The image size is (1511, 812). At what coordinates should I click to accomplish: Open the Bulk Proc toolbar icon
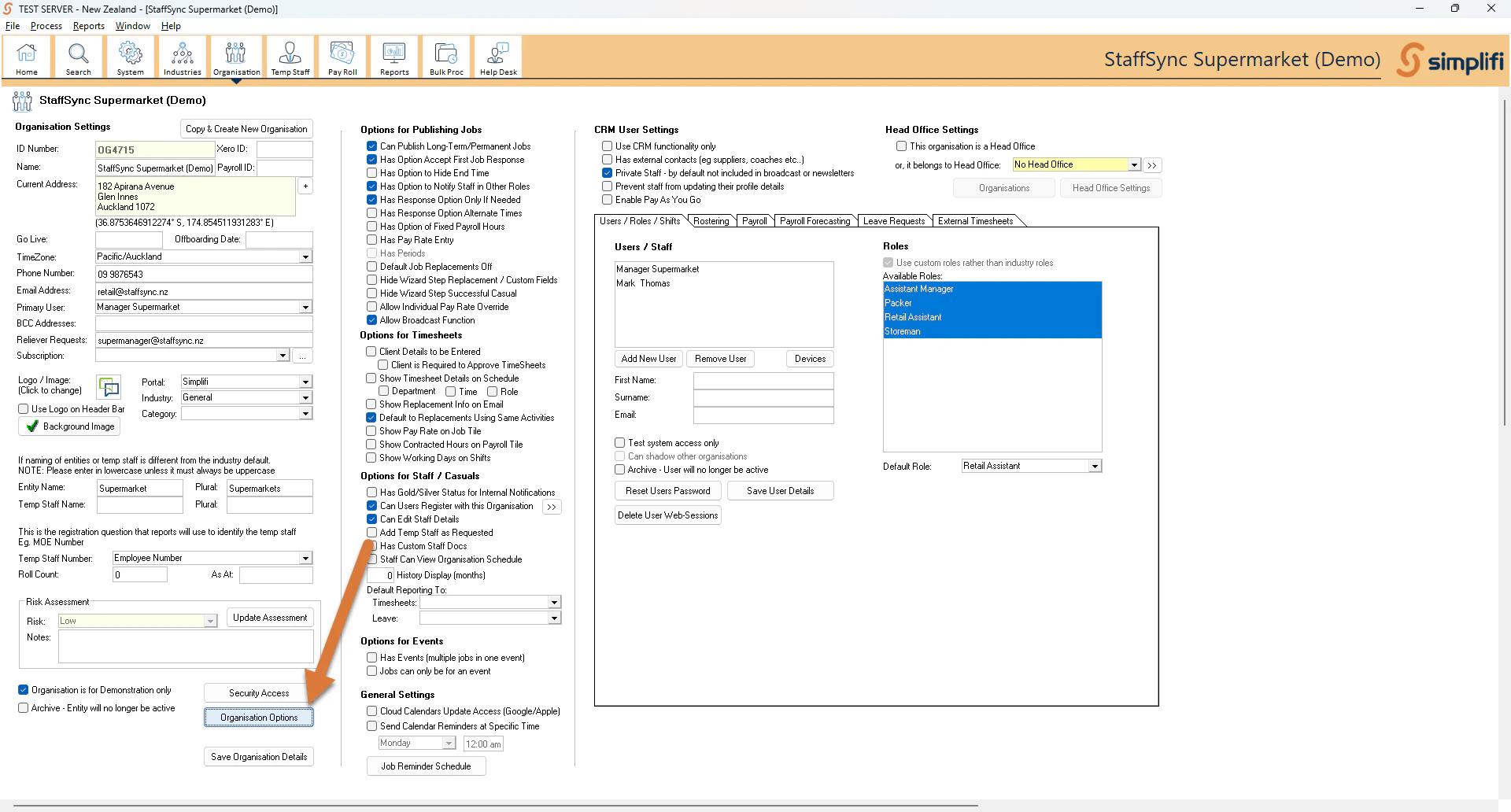tap(446, 57)
